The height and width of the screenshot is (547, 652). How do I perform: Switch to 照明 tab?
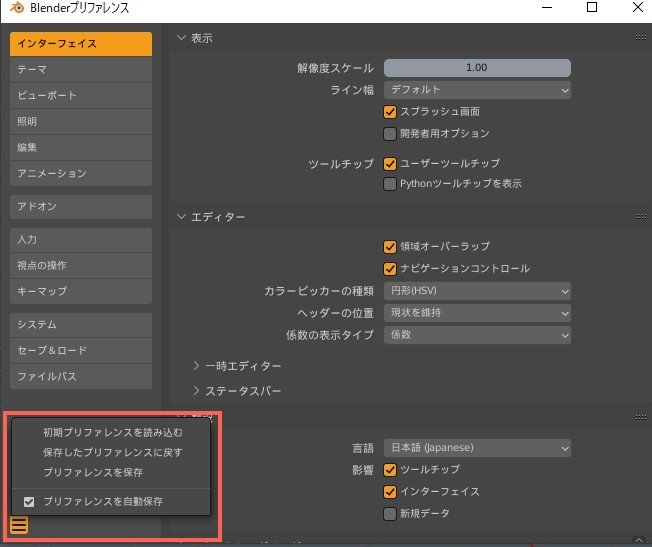pyautogui.click(x=81, y=121)
